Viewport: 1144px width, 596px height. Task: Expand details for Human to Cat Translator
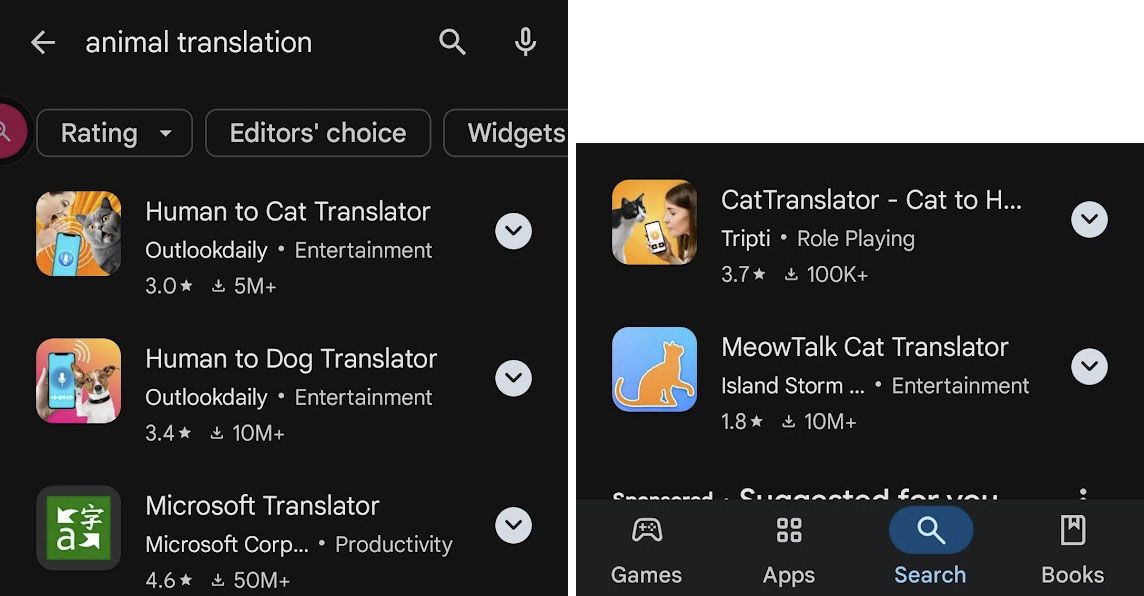point(513,231)
